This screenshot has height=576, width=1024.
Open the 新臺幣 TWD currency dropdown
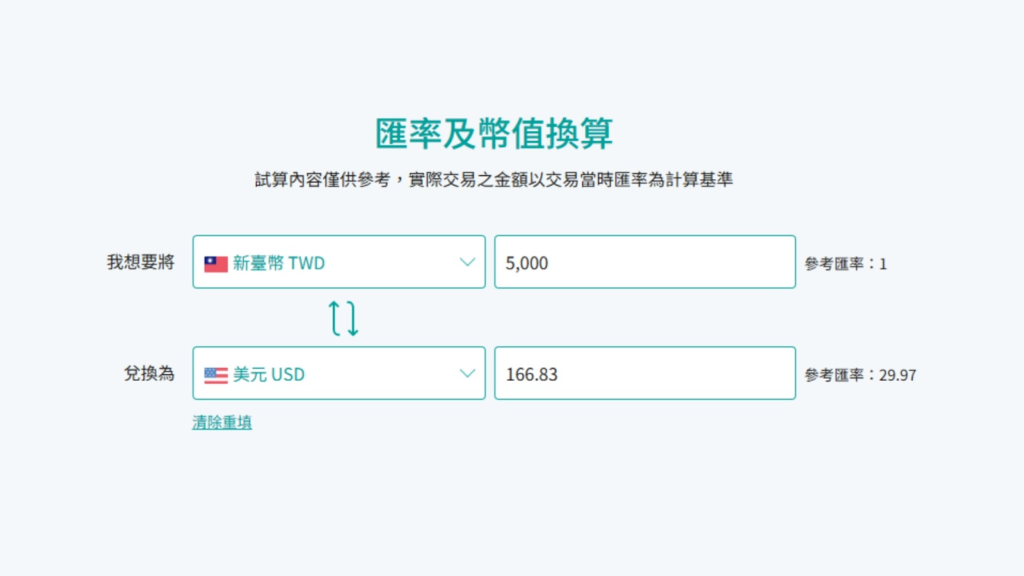[x=339, y=261]
